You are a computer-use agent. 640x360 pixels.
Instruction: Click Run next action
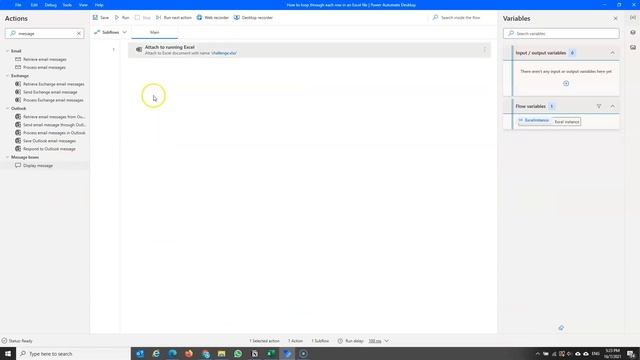pyautogui.click(x=173, y=18)
